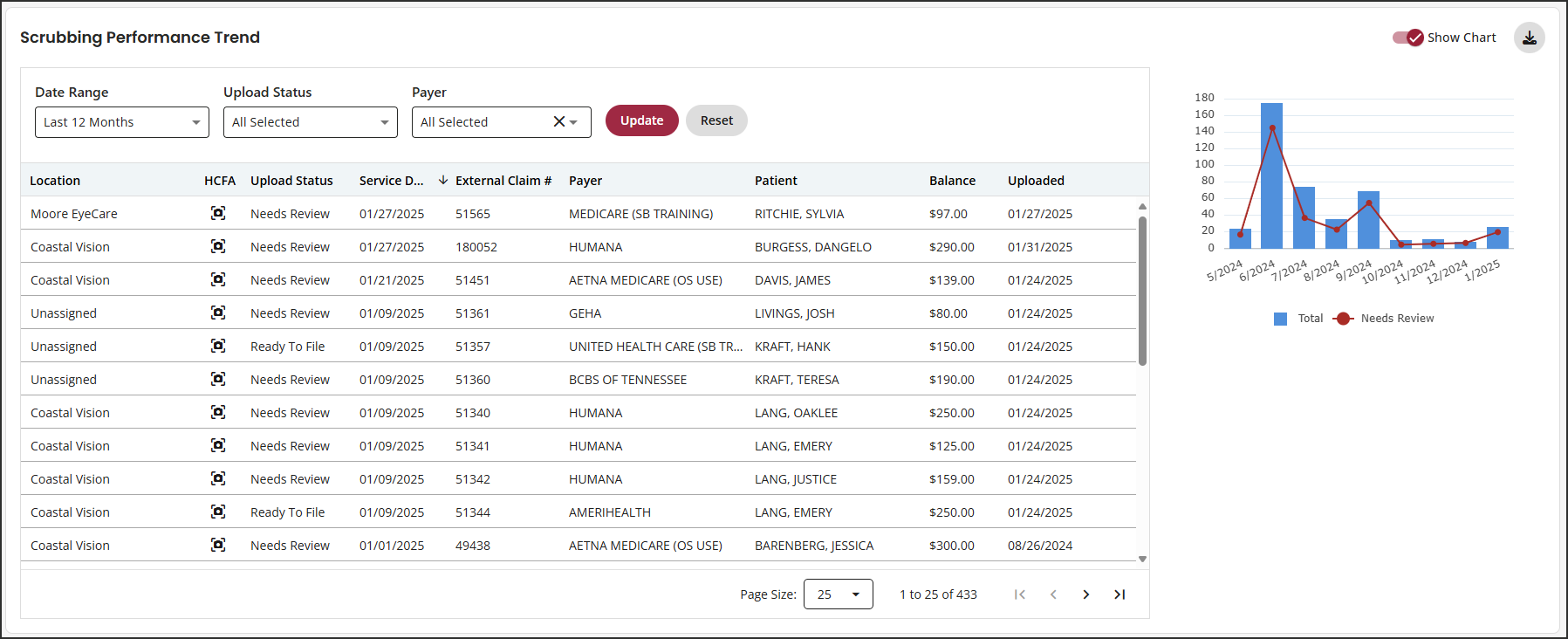Sort by the Balance column header
The height and width of the screenshot is (639, 1568).
(952, 181)
